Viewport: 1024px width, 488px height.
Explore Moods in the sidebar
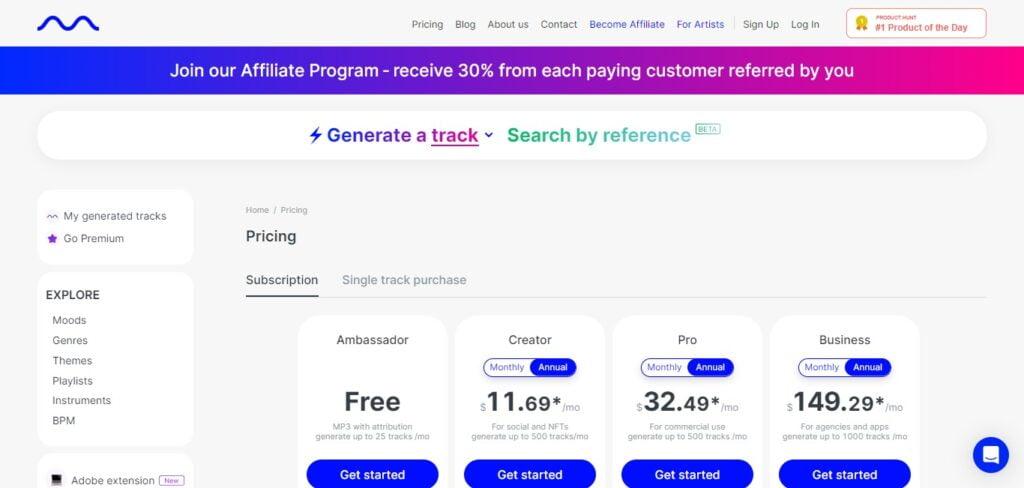pyautogui.click(x=69, y=320)
